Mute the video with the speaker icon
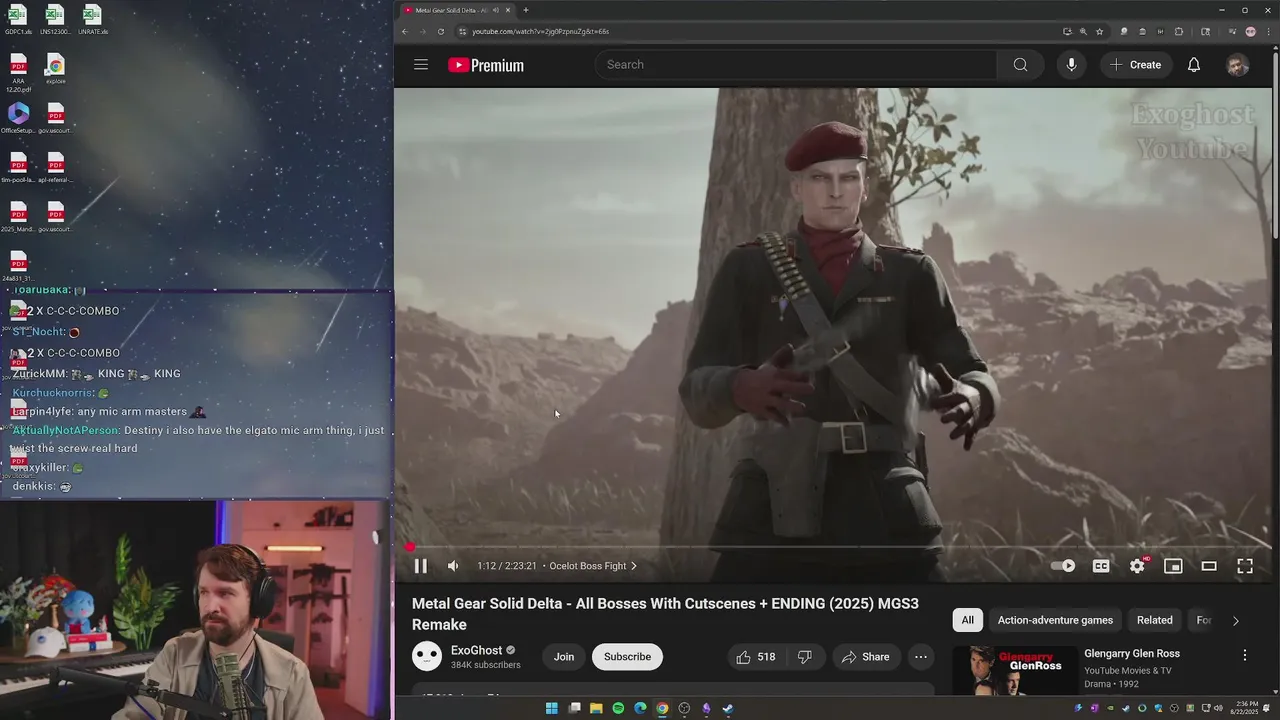The height and width of the screenshot is (720, 1280). [453, 566]
